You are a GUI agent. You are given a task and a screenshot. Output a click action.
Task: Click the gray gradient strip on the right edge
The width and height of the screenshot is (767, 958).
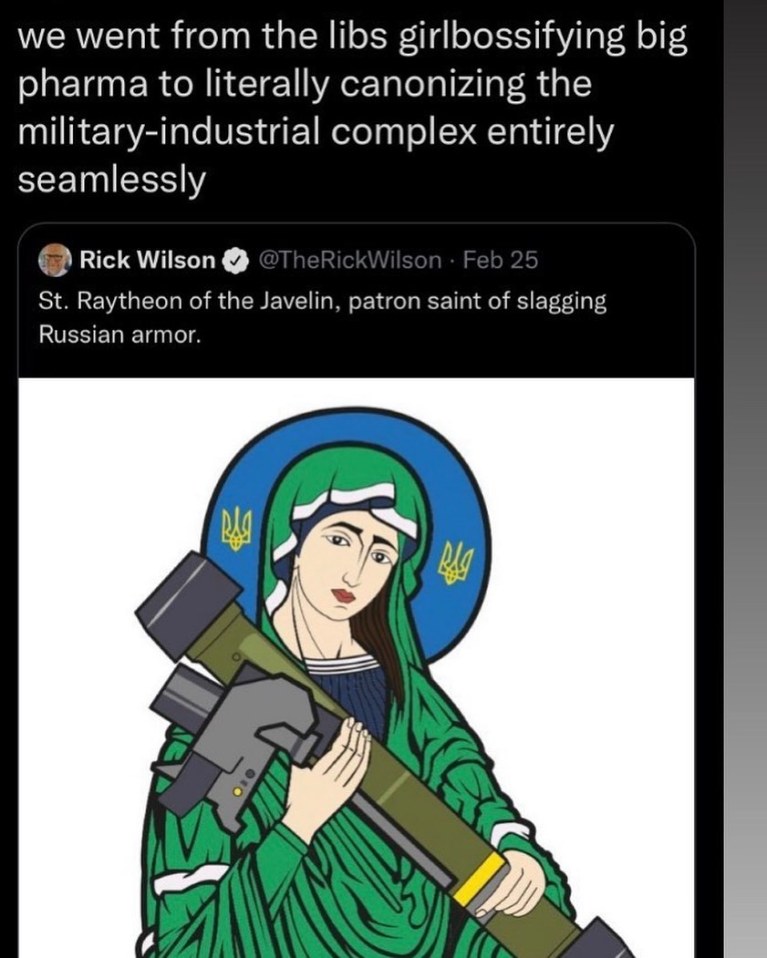coord(744,500)
